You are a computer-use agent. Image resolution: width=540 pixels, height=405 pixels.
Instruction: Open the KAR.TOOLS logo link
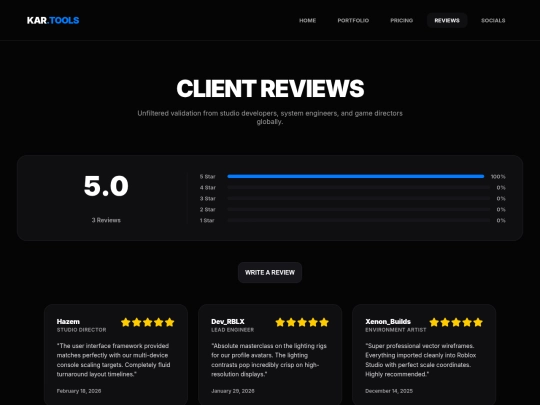pyautogui.click(x=53, y=20)
